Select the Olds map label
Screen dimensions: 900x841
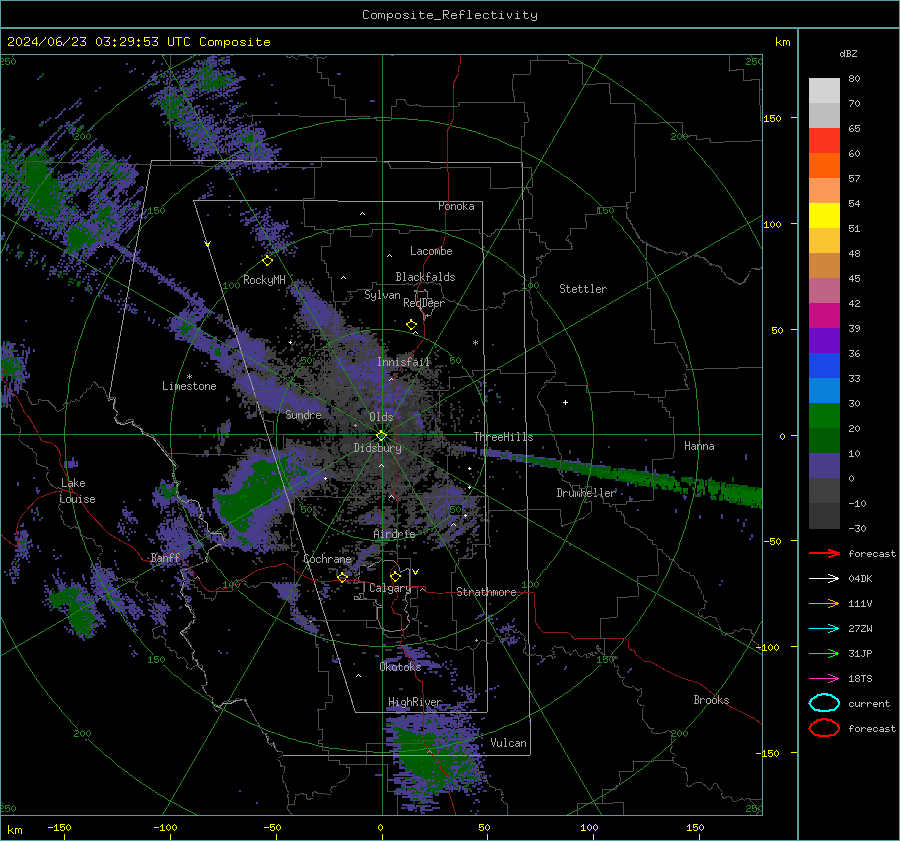coord(381,417)
